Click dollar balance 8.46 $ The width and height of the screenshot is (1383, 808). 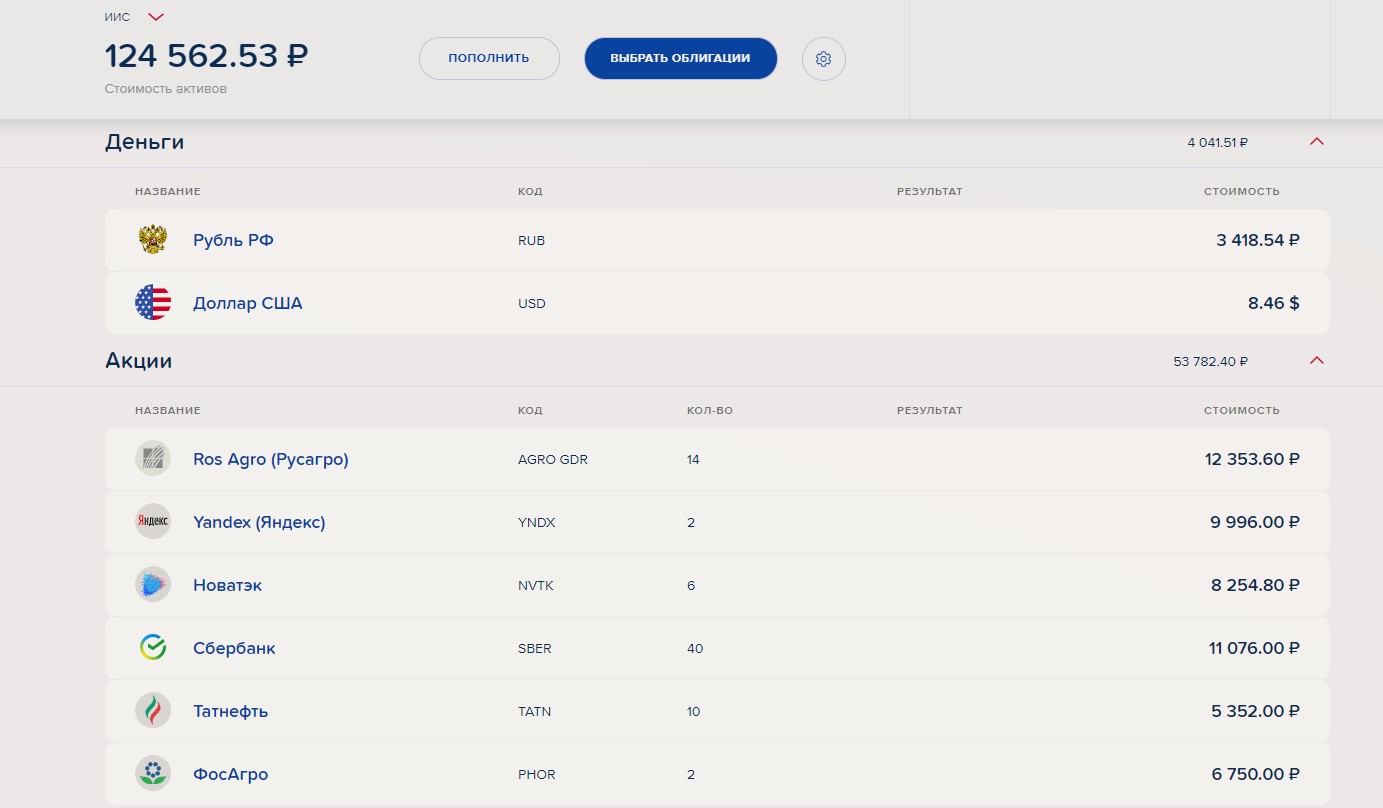pos(1274,303)
